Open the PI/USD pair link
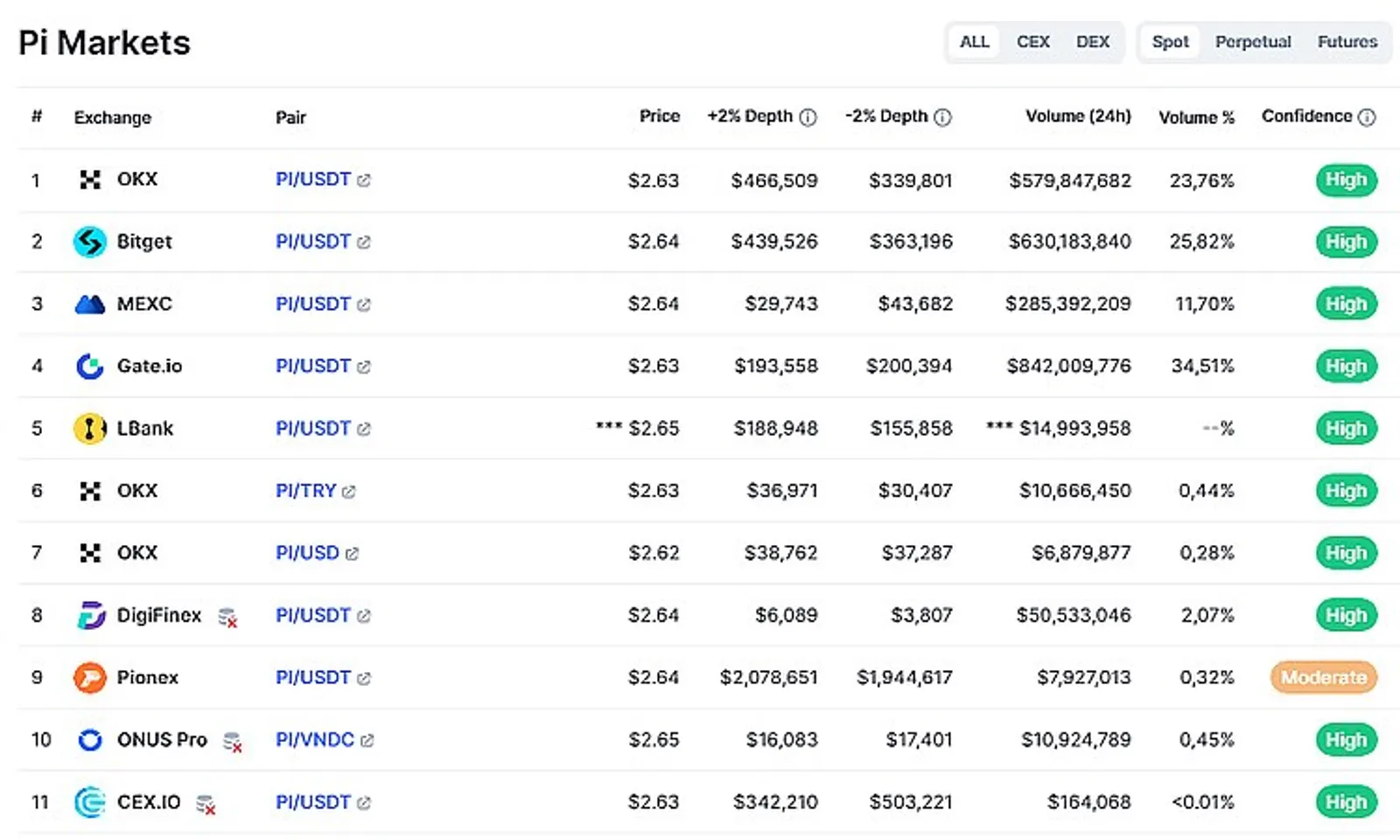Screen dimensions: 1400x840 coord(307,553)
